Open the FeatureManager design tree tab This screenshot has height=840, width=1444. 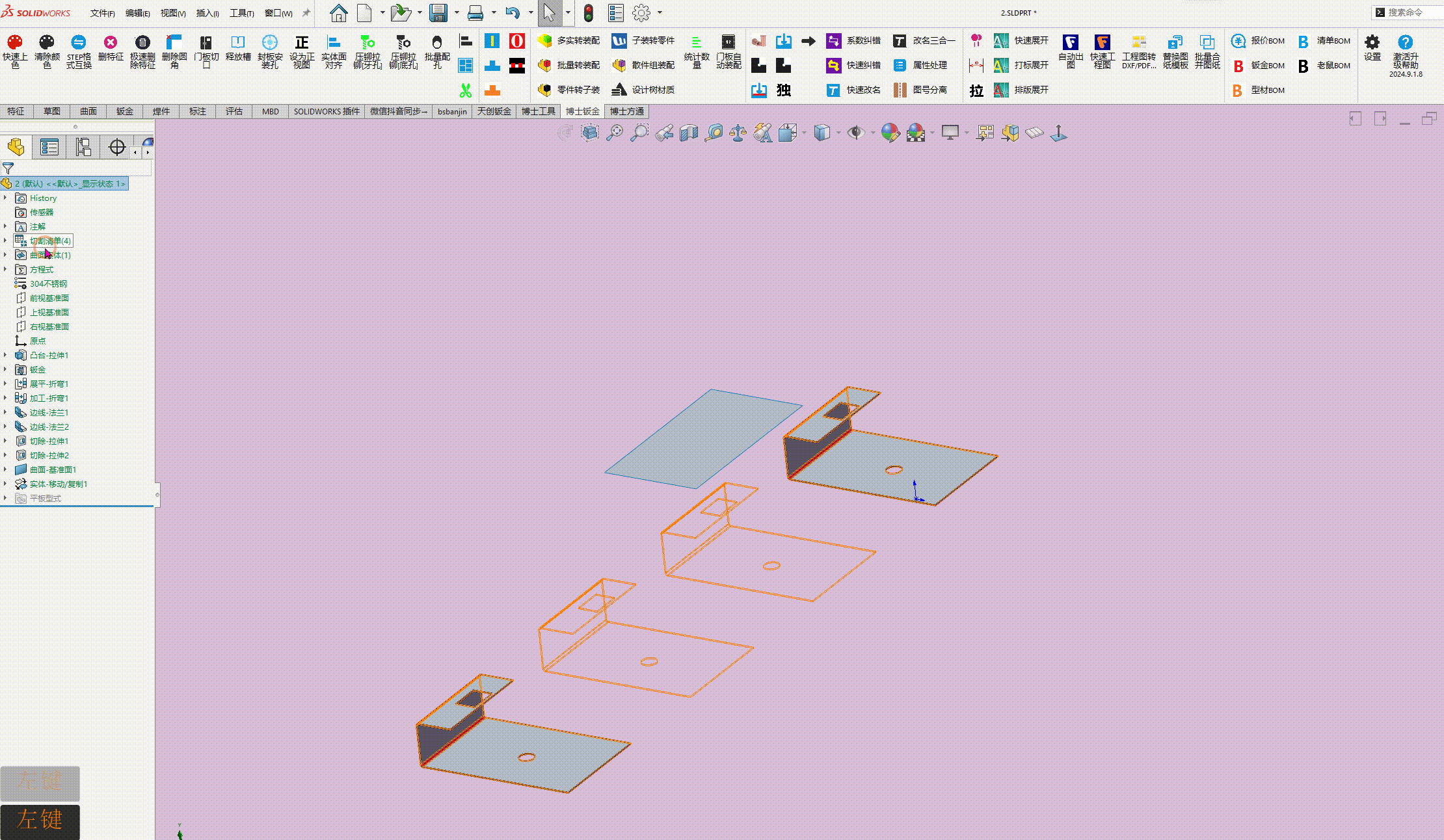(x=16, y=147)
